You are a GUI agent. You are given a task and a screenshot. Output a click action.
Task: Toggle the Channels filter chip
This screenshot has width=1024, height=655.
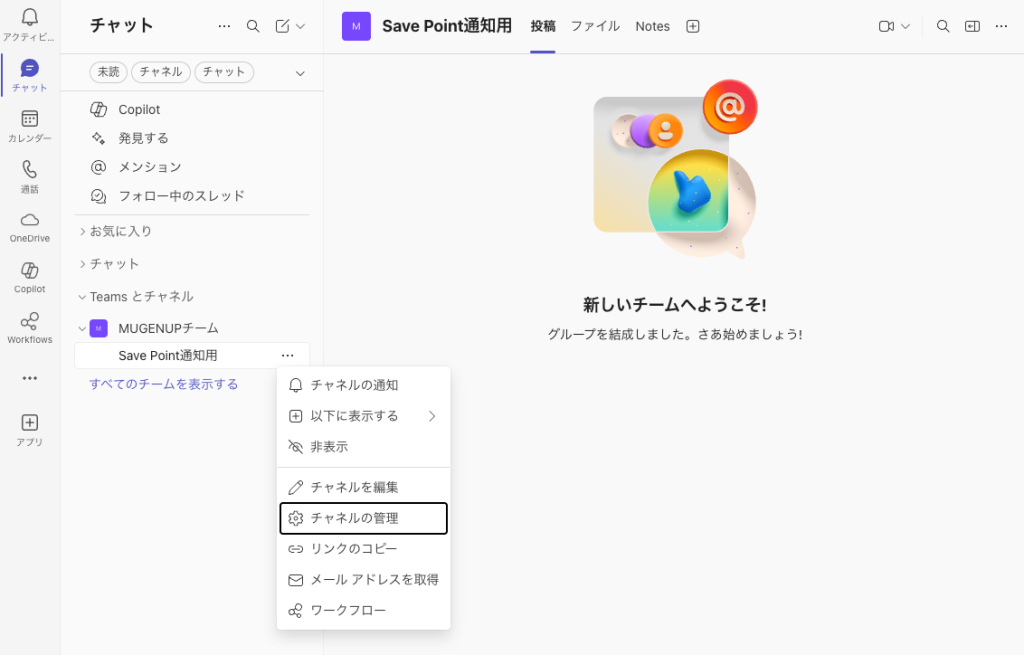(x=160, y=72)
